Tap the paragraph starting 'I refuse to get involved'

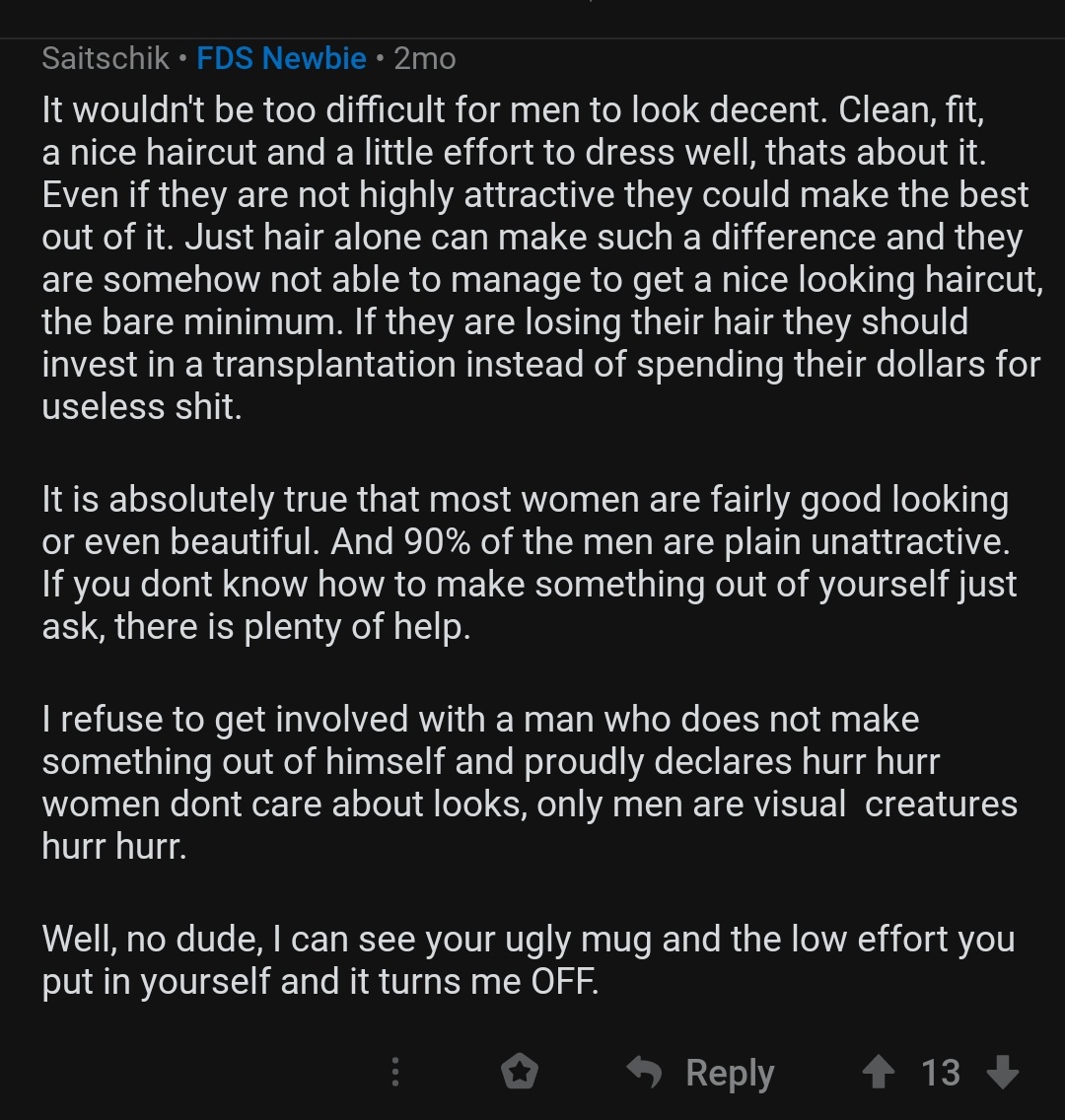click(x=530, y=782)
